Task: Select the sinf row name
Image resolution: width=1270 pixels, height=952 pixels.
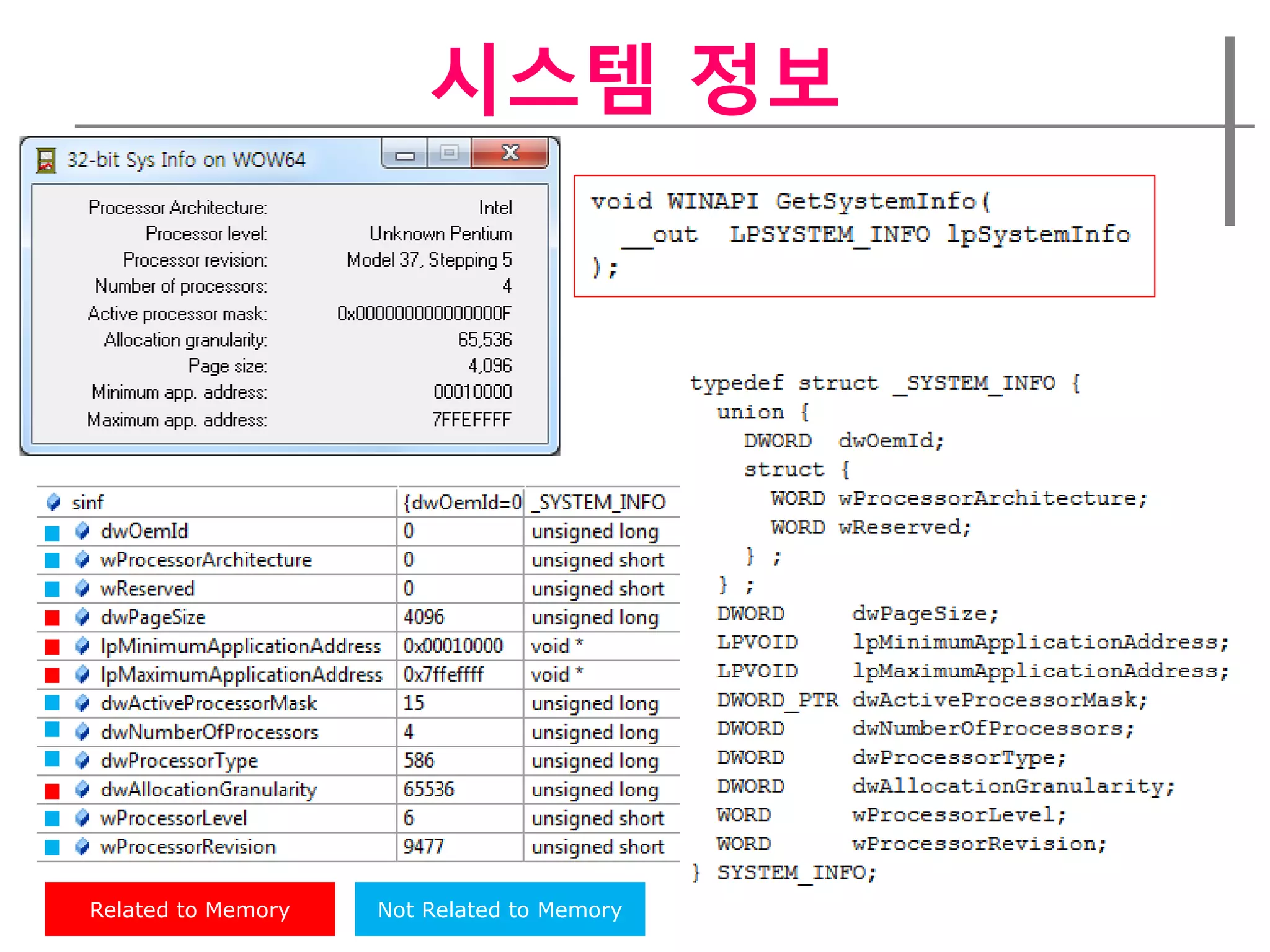Action: 87,502
